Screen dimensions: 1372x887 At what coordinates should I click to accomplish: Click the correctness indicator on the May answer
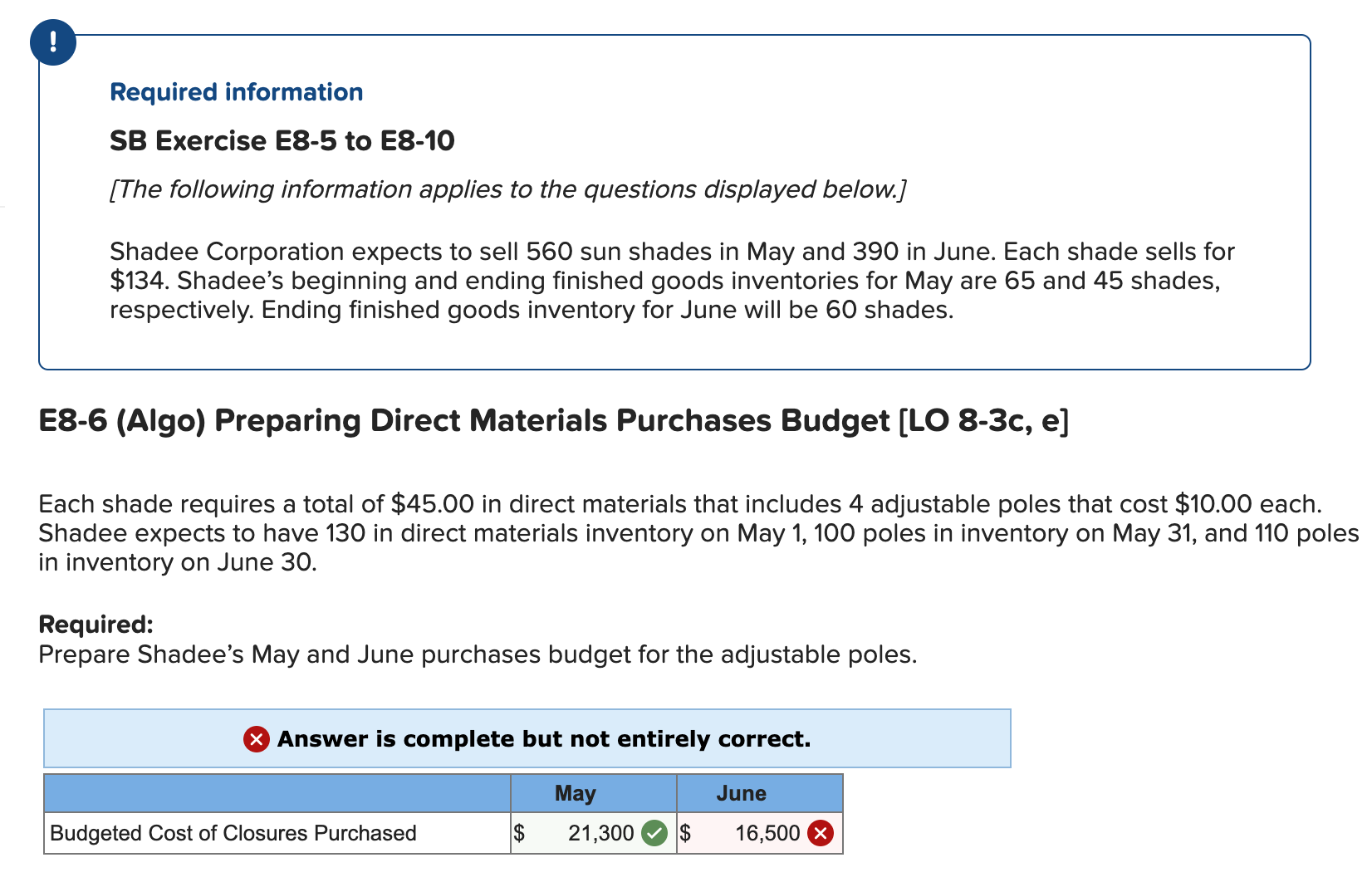point(655,832)
